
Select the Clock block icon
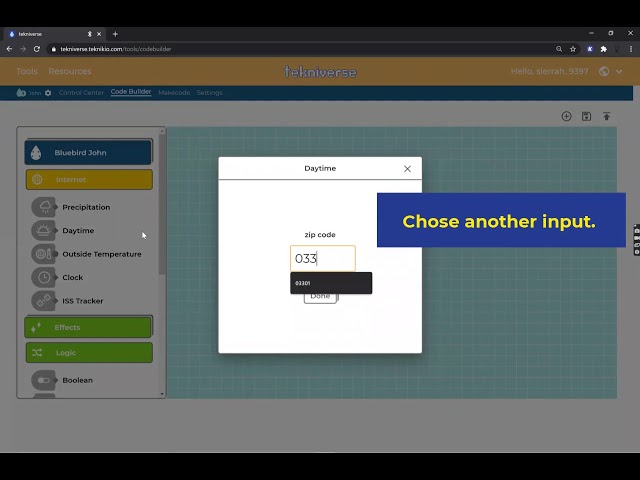pos(44,278)
